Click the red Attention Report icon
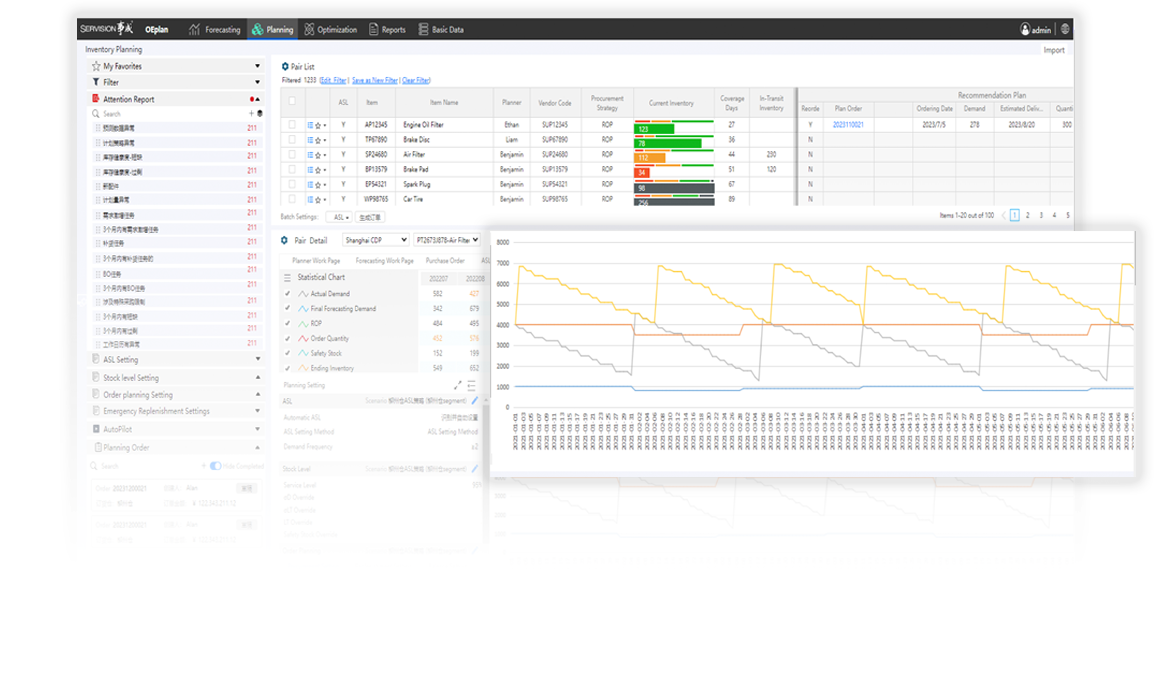This screenshot has height=691, width=1154. (x=96, y=99)
